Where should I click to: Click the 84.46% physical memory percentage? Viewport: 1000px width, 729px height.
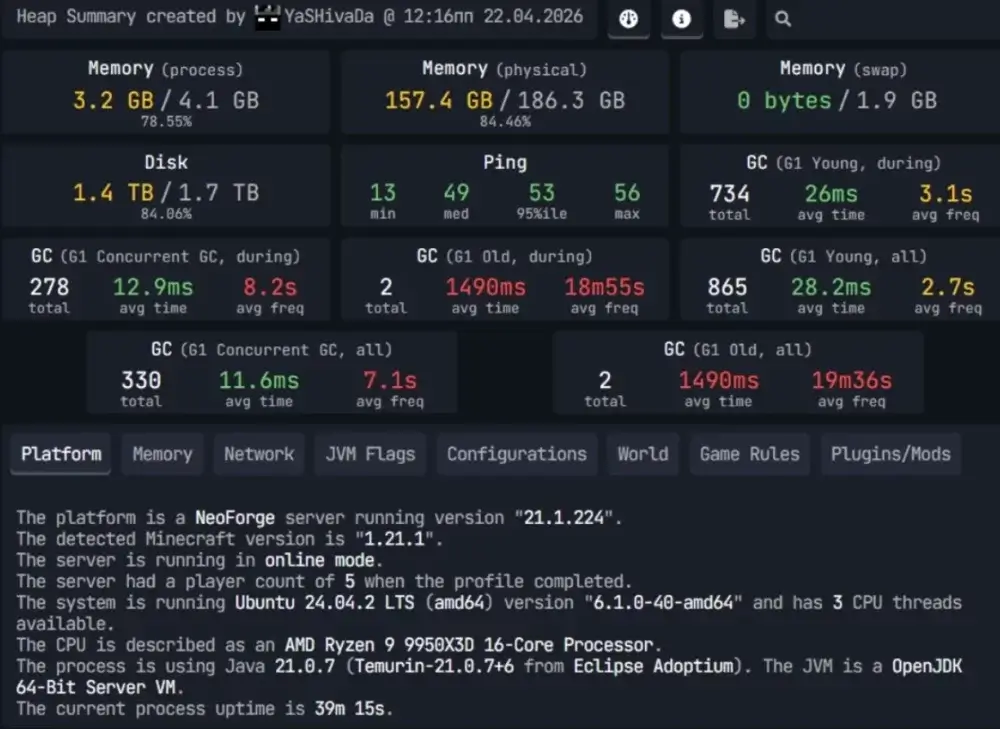504,121
